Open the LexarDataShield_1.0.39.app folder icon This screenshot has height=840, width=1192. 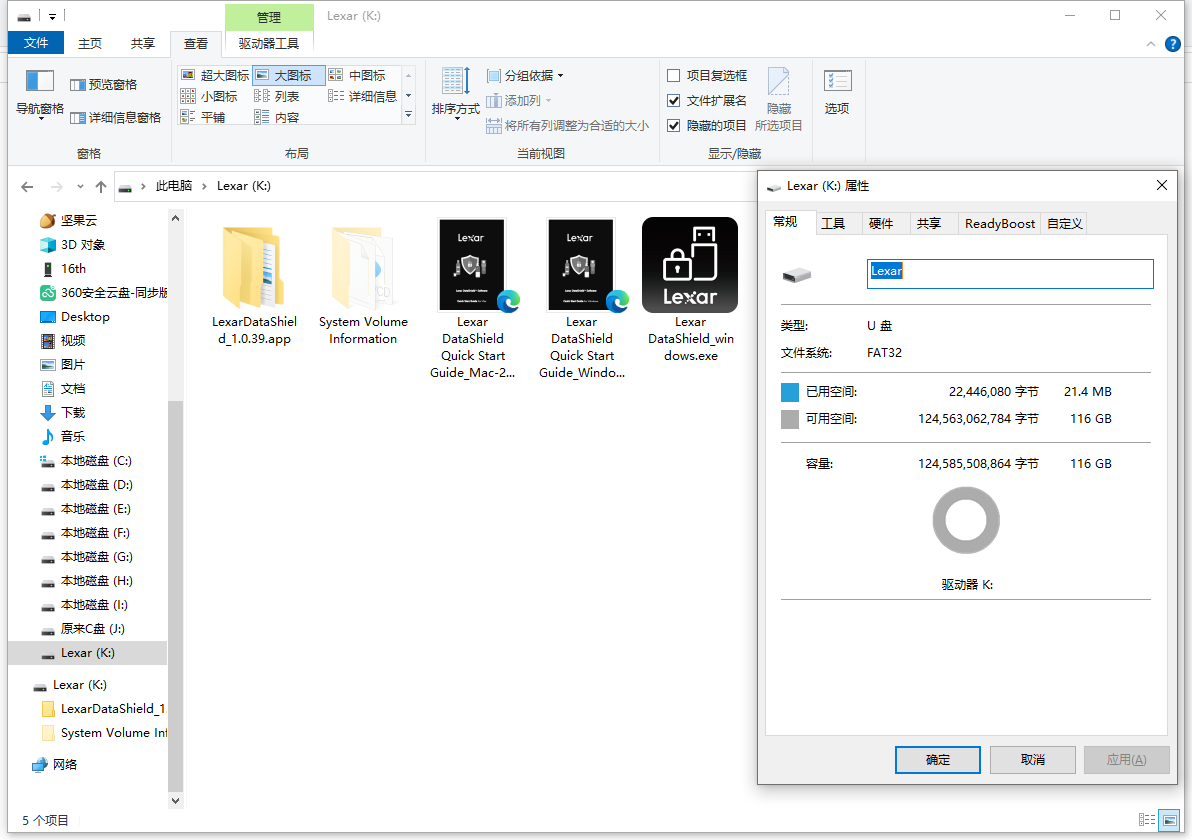254,268
